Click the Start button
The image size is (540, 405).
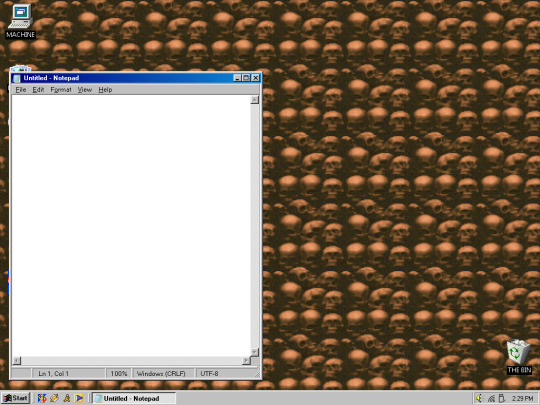(x=16, y=398)
